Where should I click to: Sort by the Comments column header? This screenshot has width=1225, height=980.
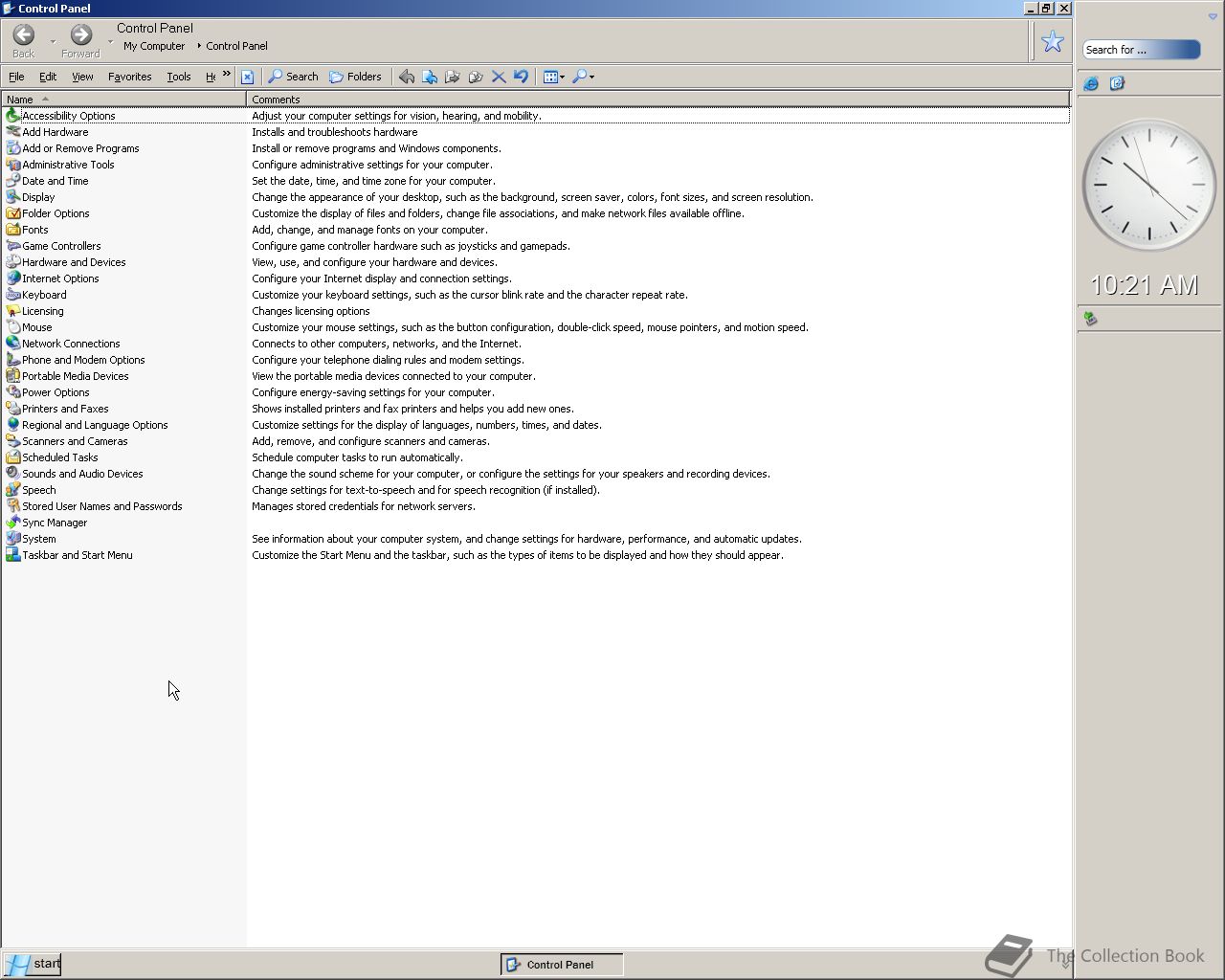coord(657,100)
